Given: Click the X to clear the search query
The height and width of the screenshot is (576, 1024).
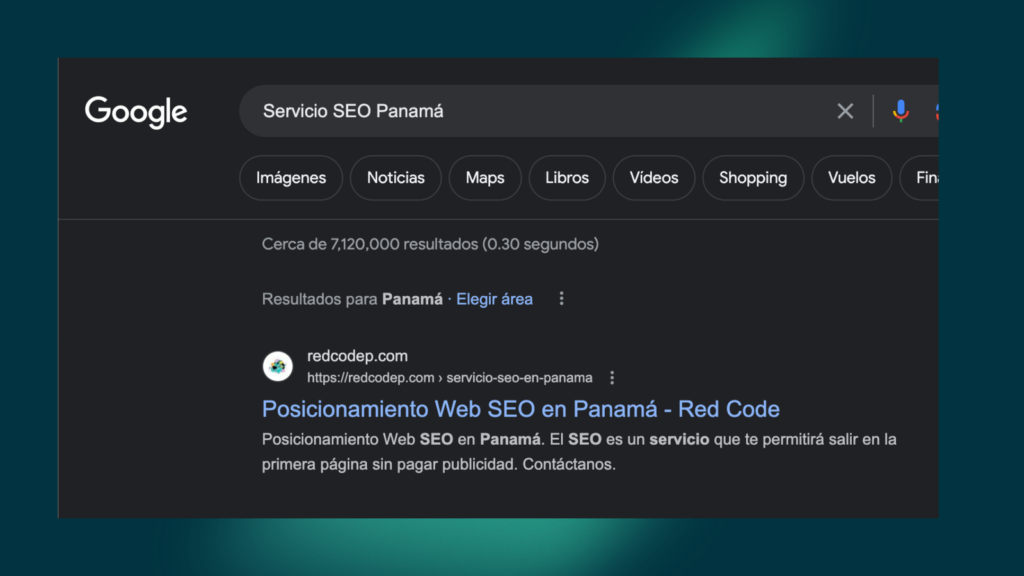Looking at the screenshot, I should (x=845, y=110).
